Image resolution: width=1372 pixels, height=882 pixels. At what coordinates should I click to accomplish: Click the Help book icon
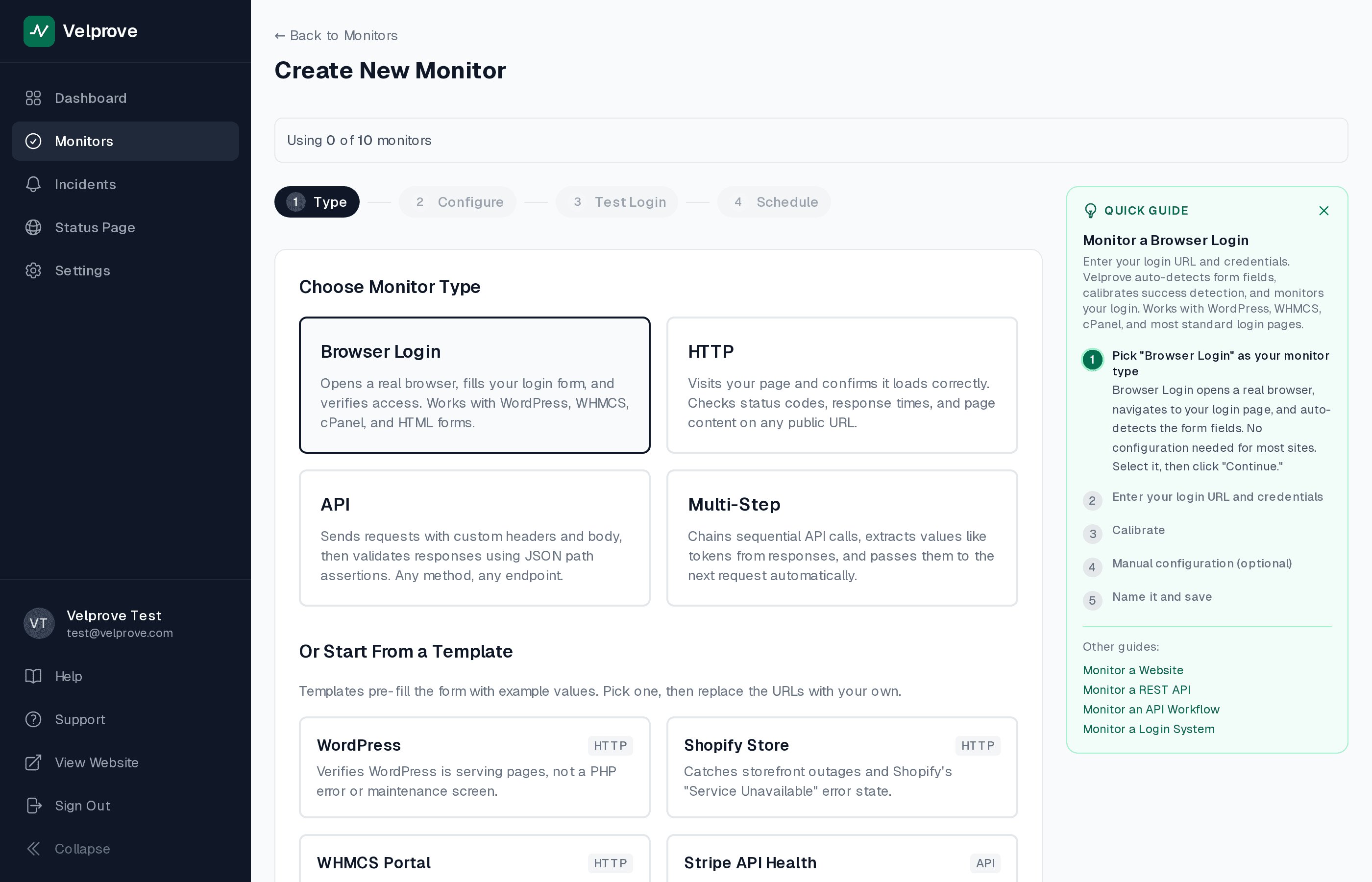click(x=33, y=676)
